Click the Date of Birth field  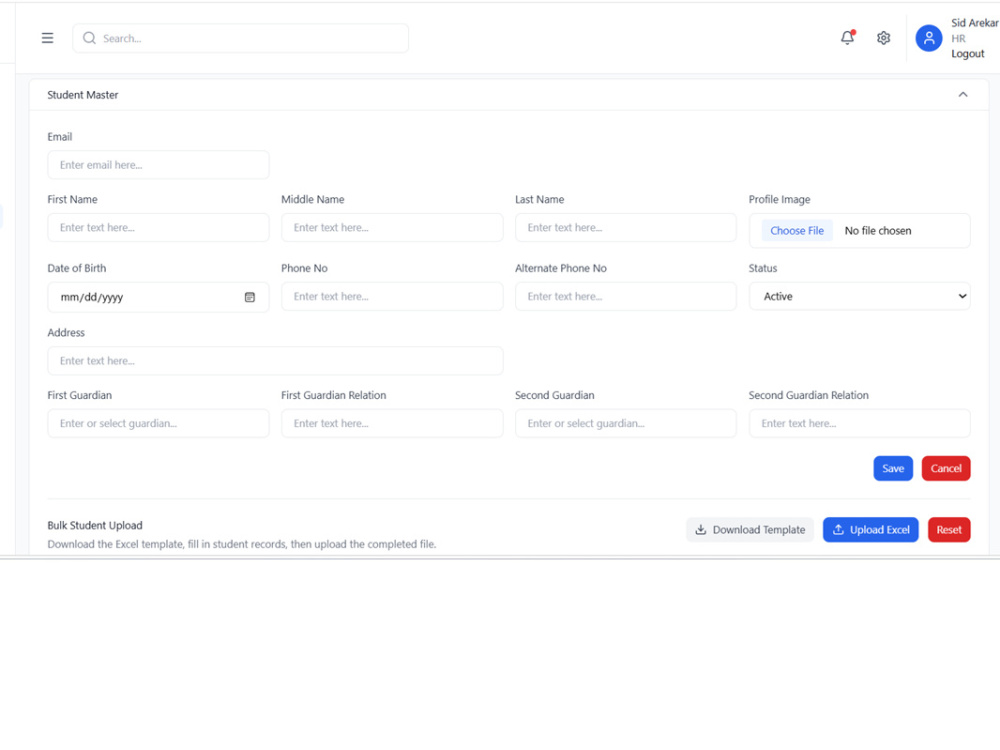click(x=158, y=297)
